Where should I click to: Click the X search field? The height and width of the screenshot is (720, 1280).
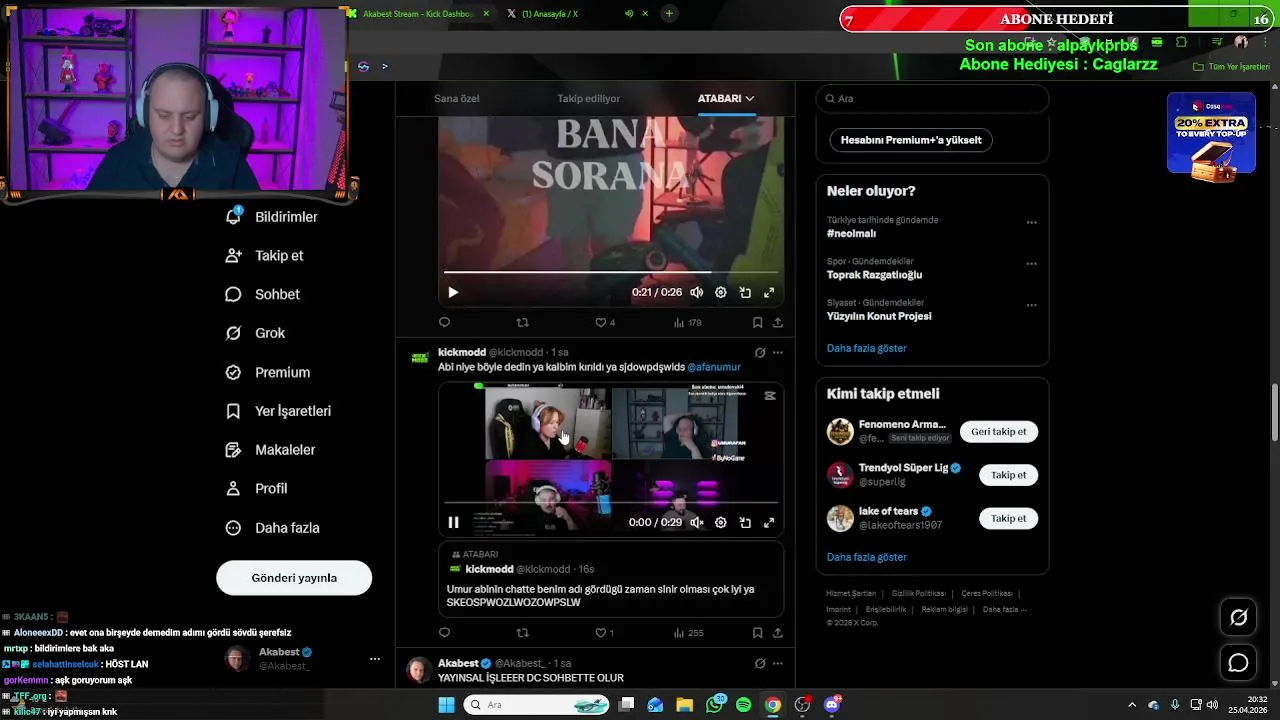click(x=932, y=99)
